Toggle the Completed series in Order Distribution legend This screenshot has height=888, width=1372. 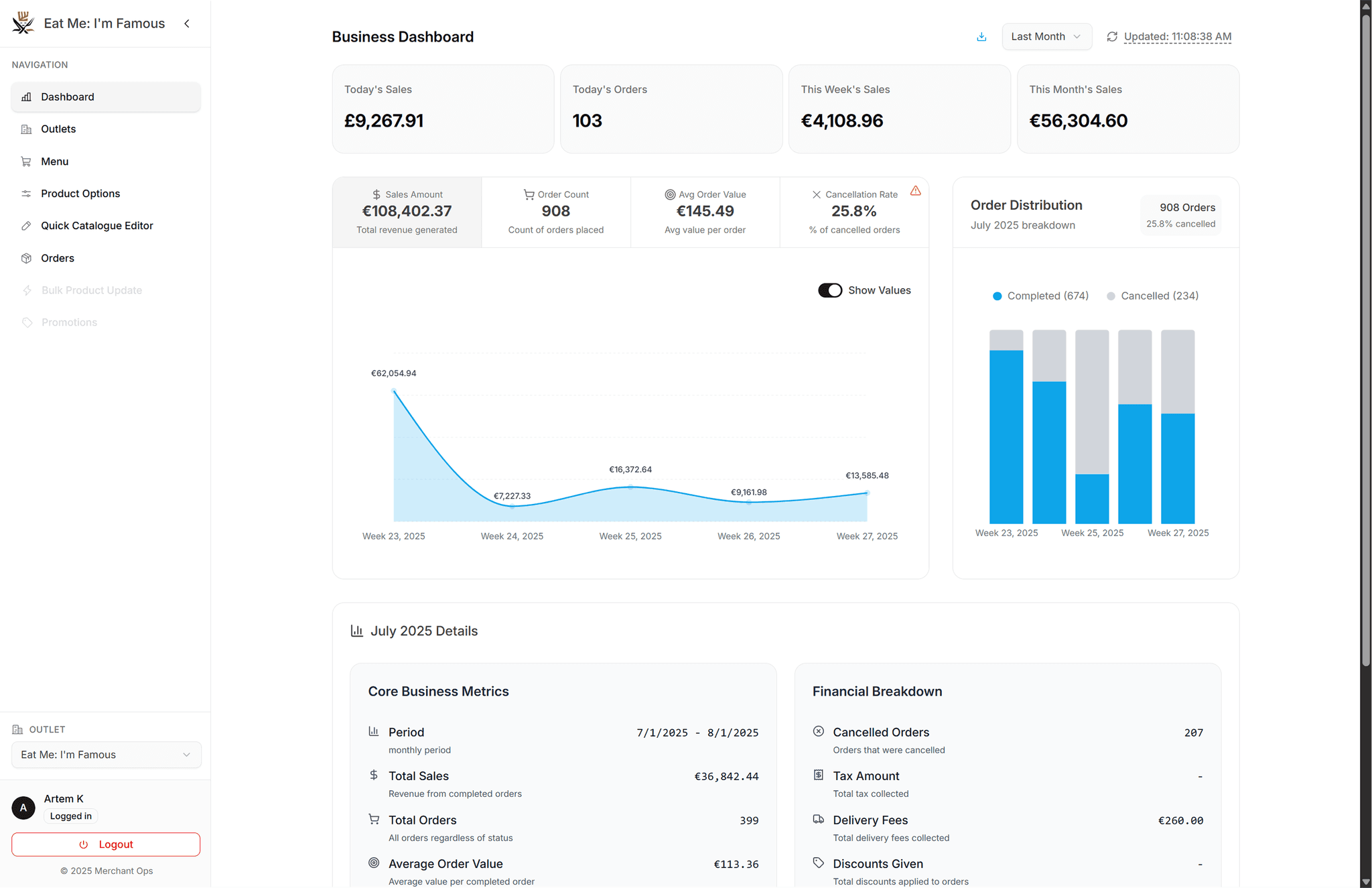point(1039,296)
